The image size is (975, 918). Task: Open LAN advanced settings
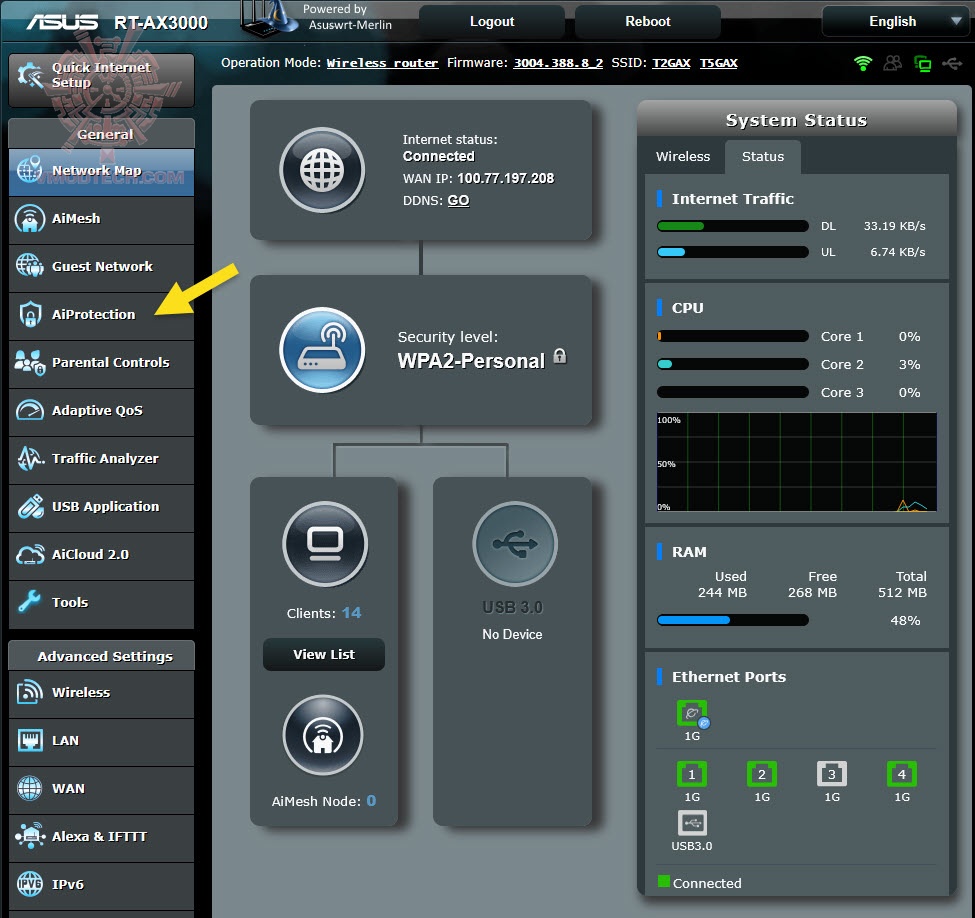101,741
